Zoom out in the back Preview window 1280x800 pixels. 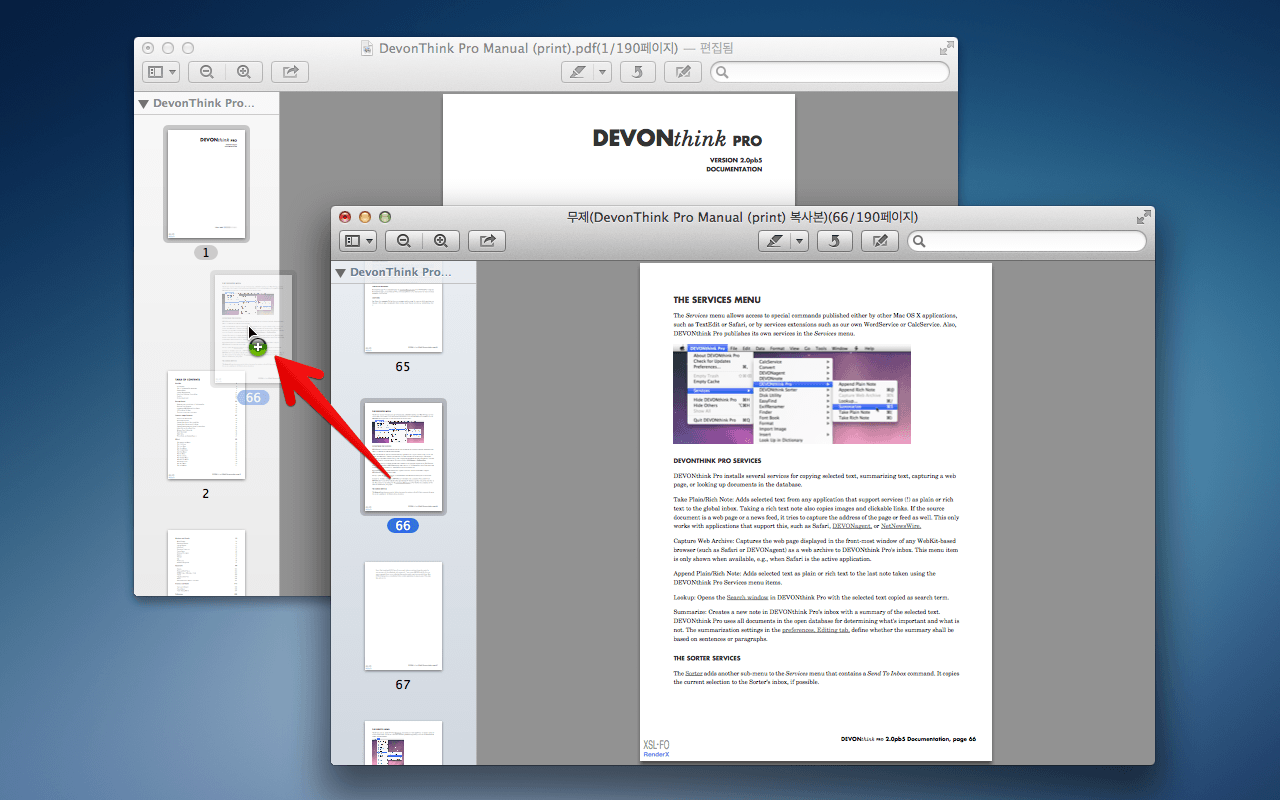(207, 72)
